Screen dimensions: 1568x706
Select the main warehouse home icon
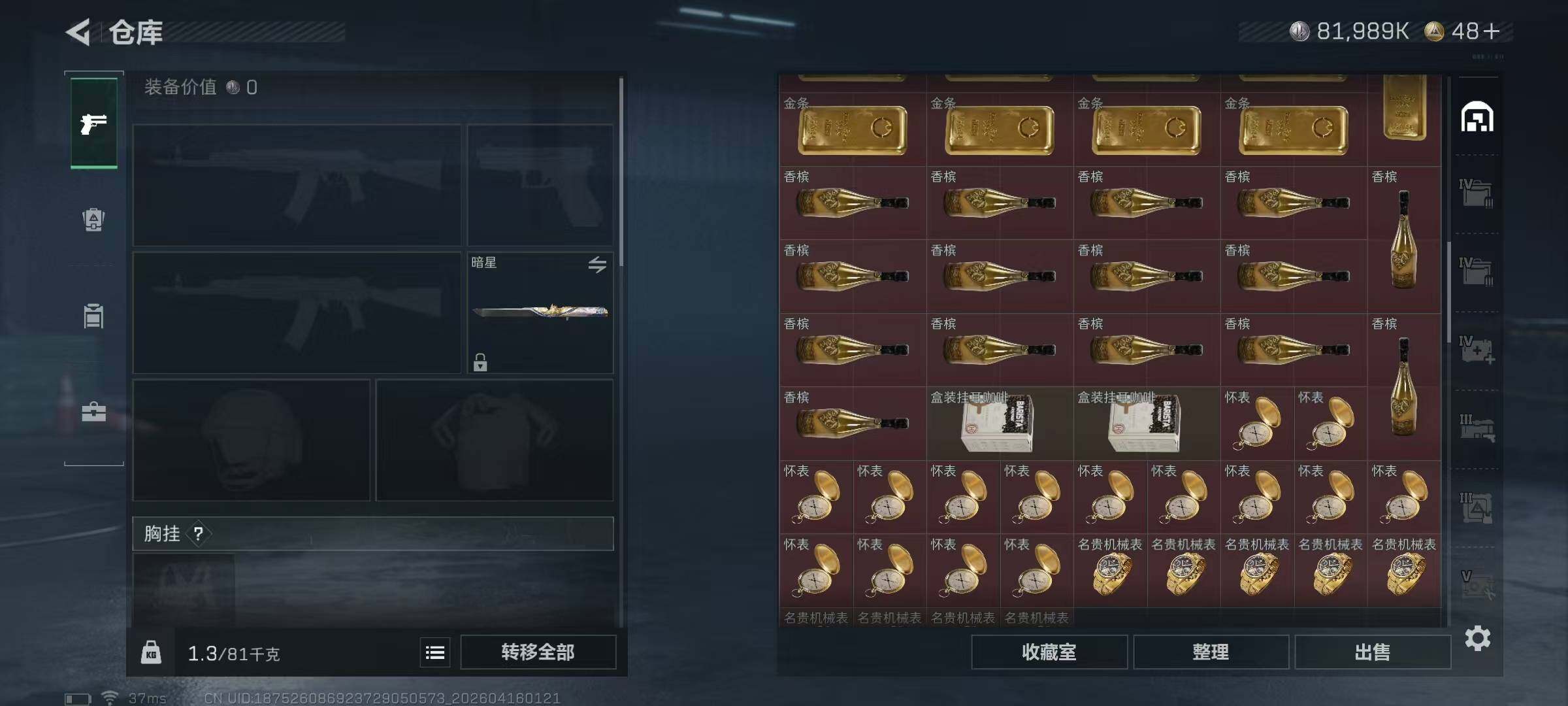1477,117
